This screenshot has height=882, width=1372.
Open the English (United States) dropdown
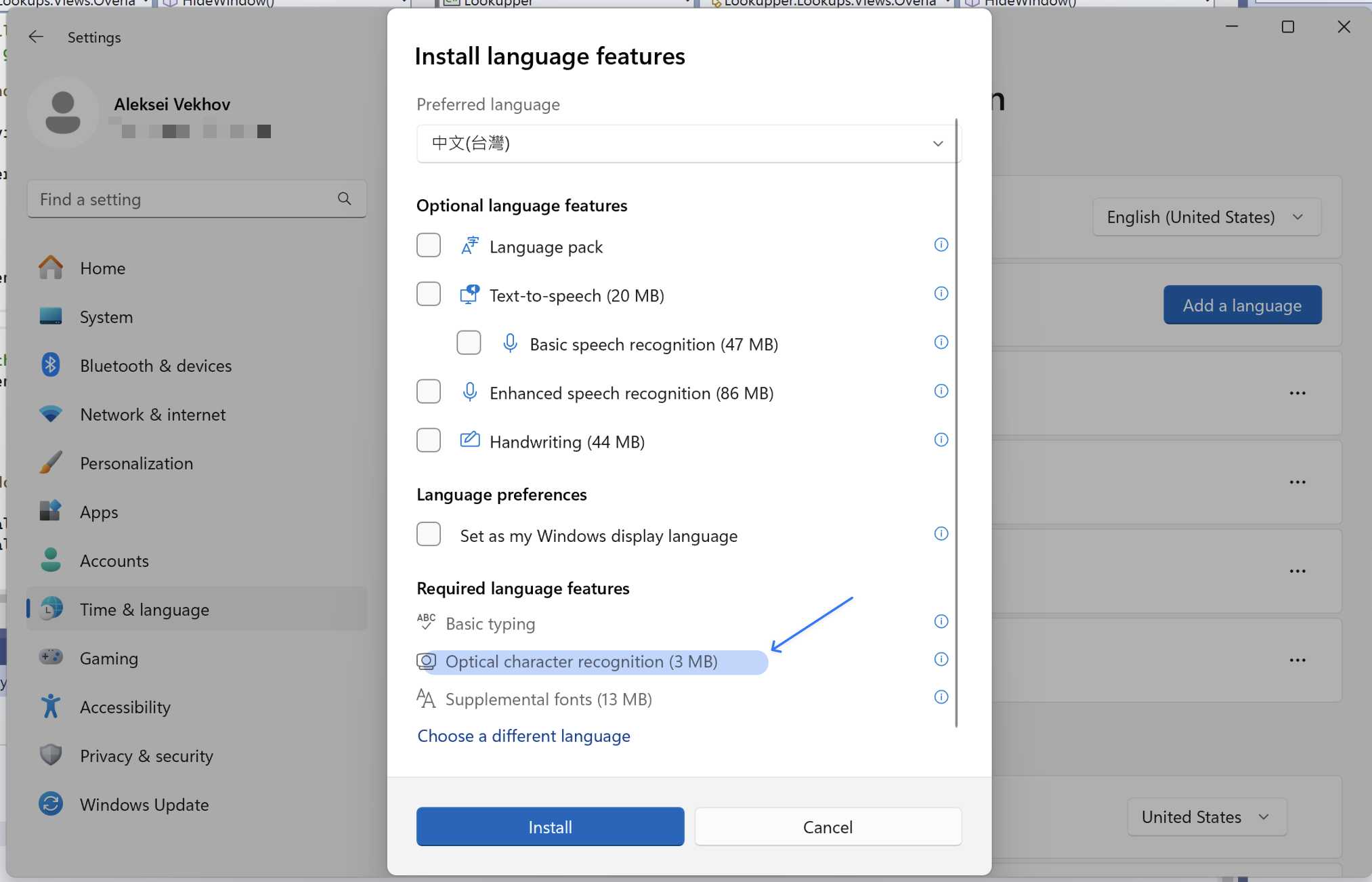[1206, 217]
